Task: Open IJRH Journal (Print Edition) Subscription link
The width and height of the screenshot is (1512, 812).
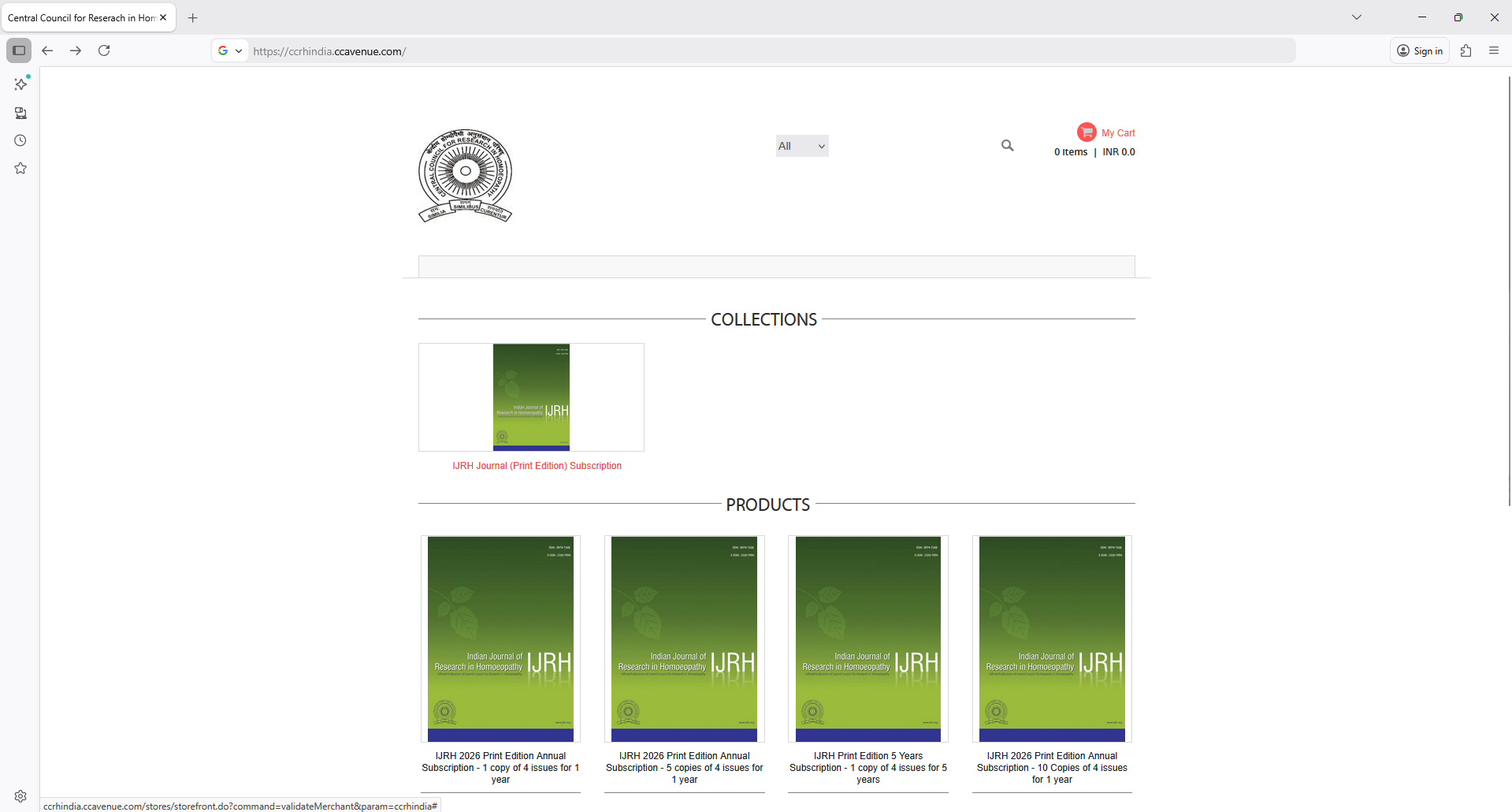Action: pos(537,466)
